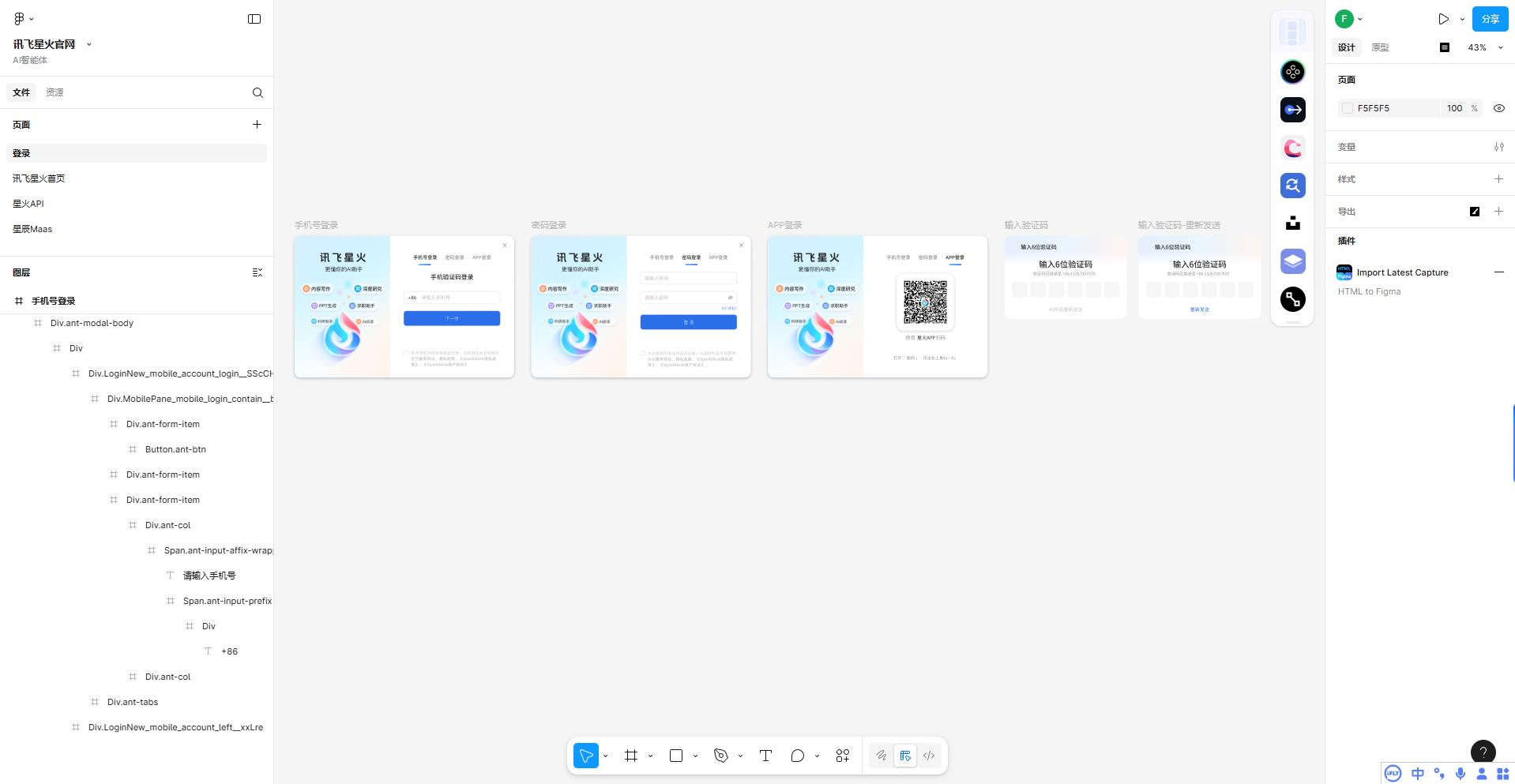This screenshot has height=784, width=1515.
Task: Switch to the 原型 tab
Action: (x=1380, y=47)
